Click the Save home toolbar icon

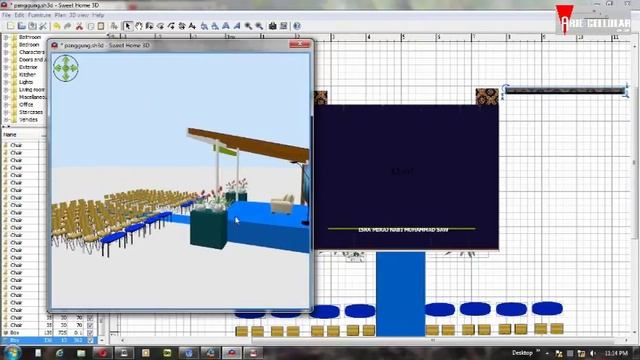[32, 26]
